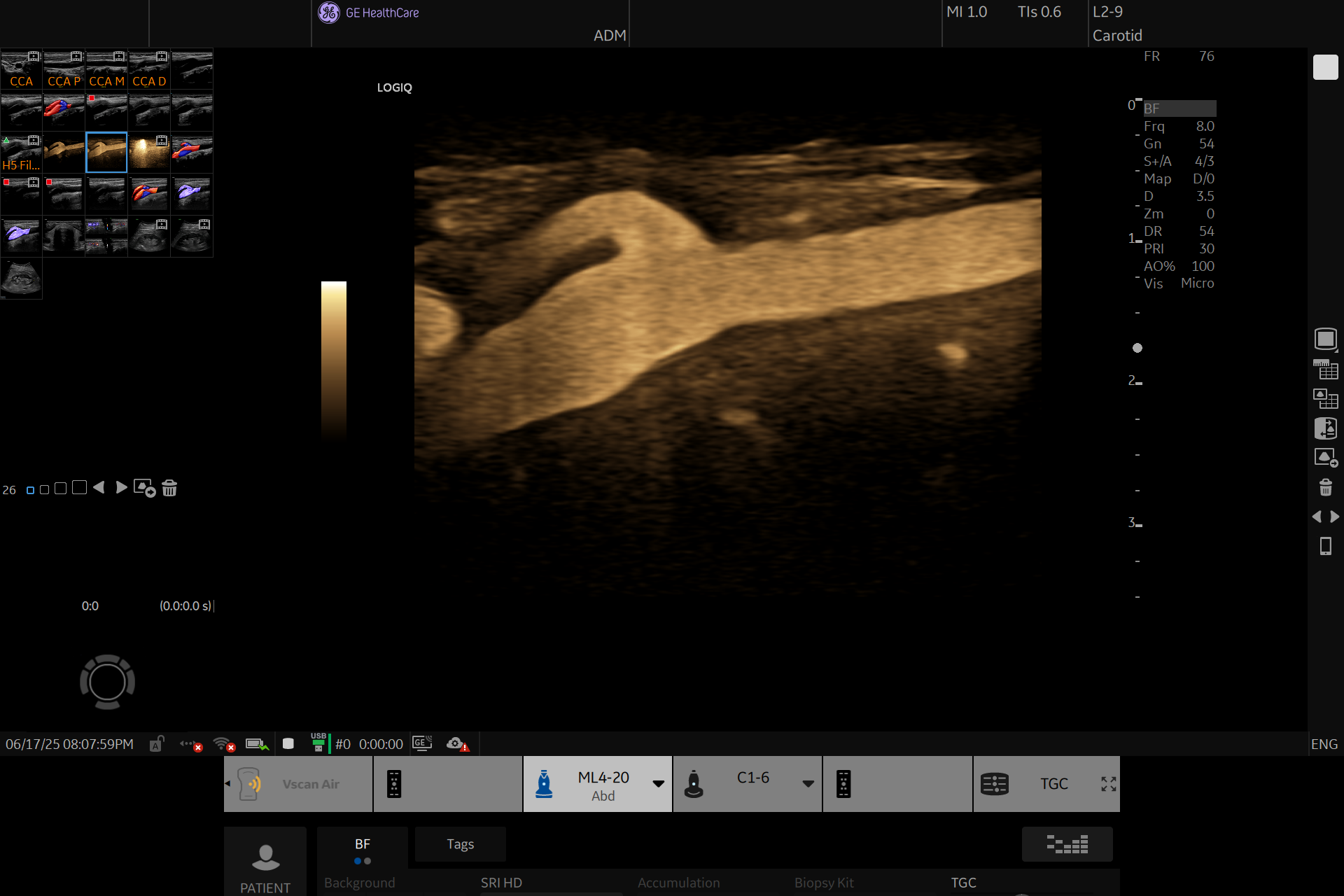
Task: Open the single-image display layout icon
Action: click(x=1325, y=339)
